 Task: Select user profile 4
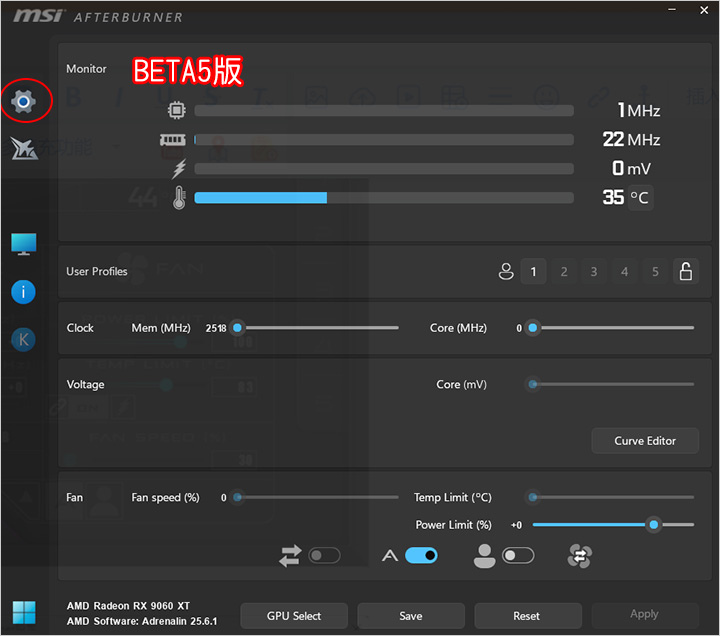pyautogui.click(x=624, y=271)
